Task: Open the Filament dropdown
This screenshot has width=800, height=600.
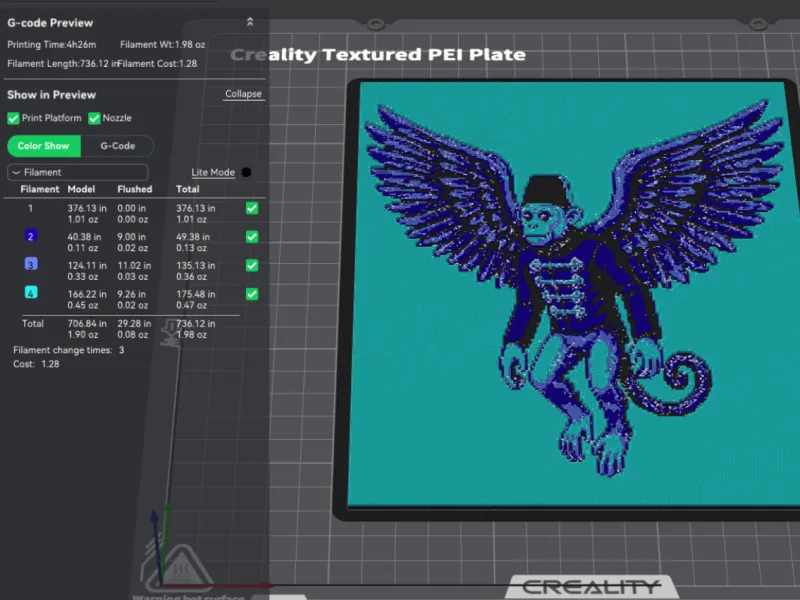Action: coord(78,172)
